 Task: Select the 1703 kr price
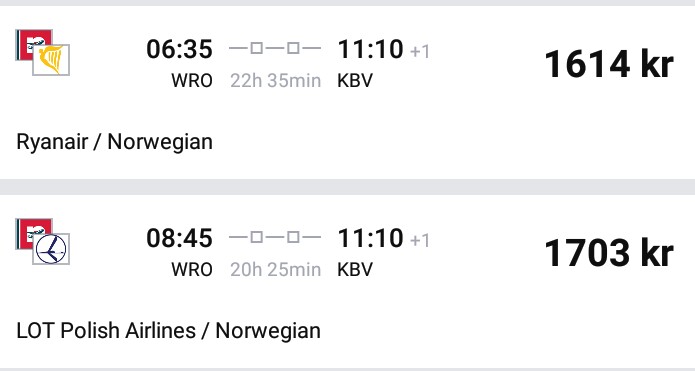point(609,253)
